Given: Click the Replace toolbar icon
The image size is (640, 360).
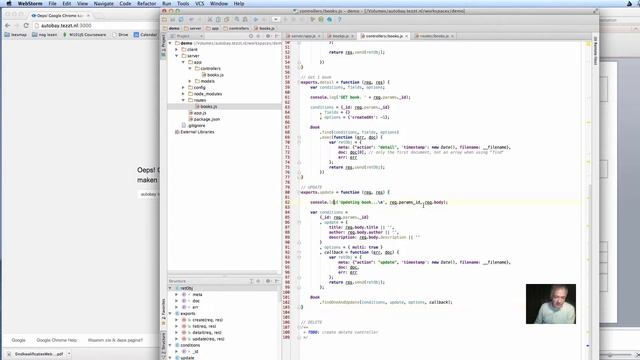Looking at the screenshot, I should tap(245, 20).
